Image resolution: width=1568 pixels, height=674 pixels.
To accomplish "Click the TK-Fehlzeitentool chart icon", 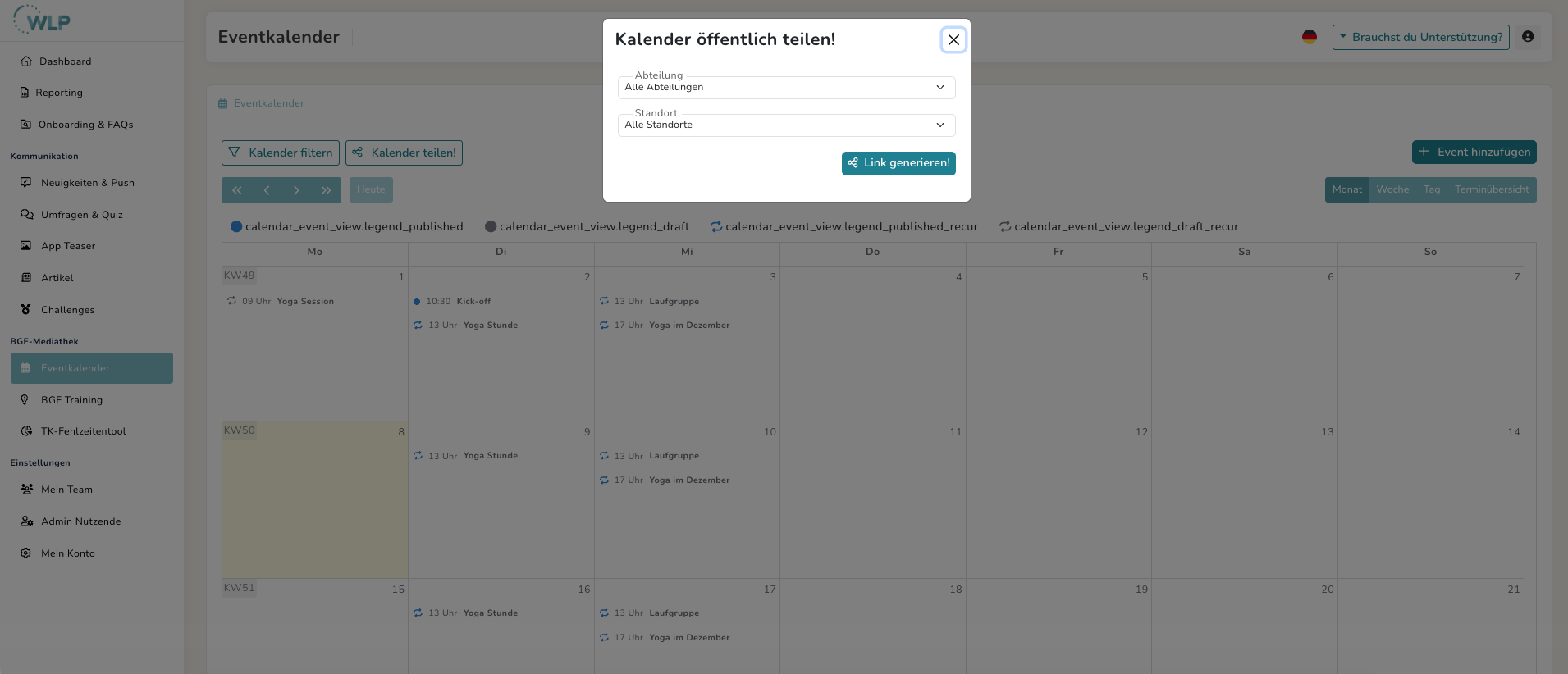I will tap(26, 431).
